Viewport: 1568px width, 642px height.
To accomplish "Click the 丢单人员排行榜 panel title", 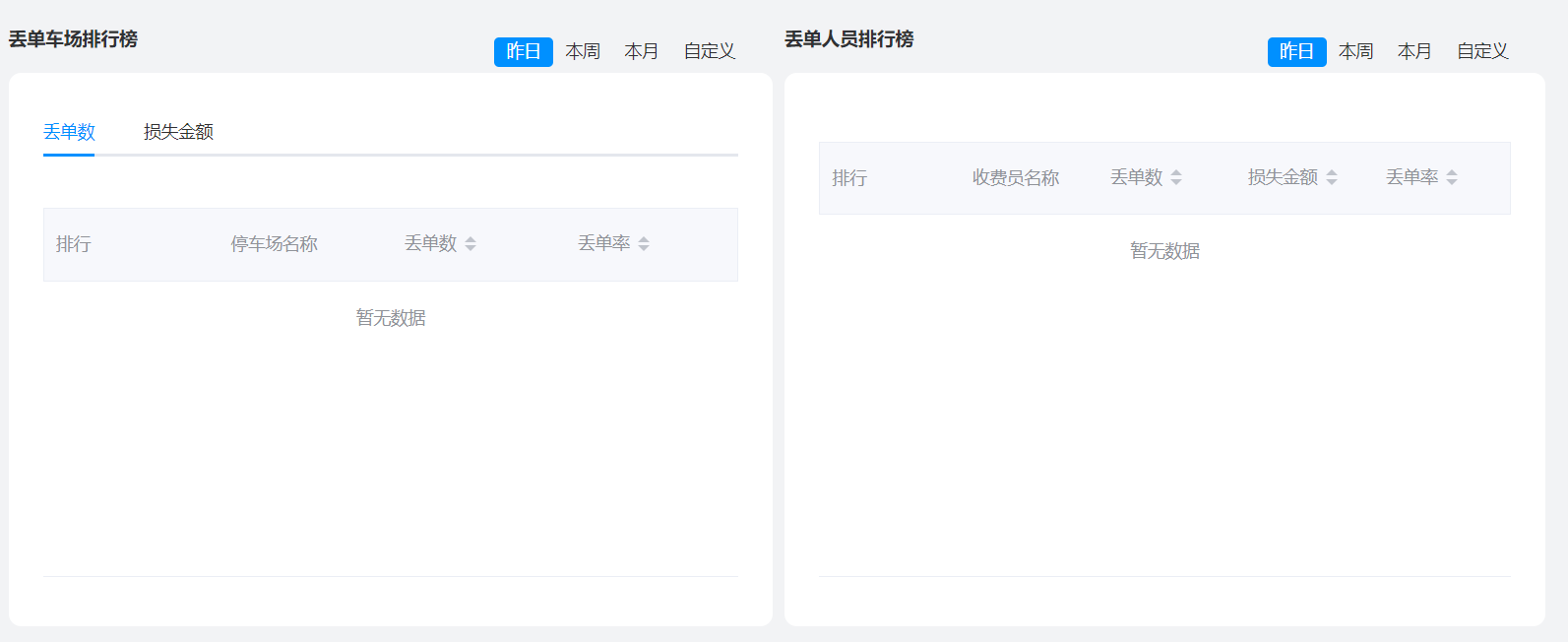I will click(848, 39).
